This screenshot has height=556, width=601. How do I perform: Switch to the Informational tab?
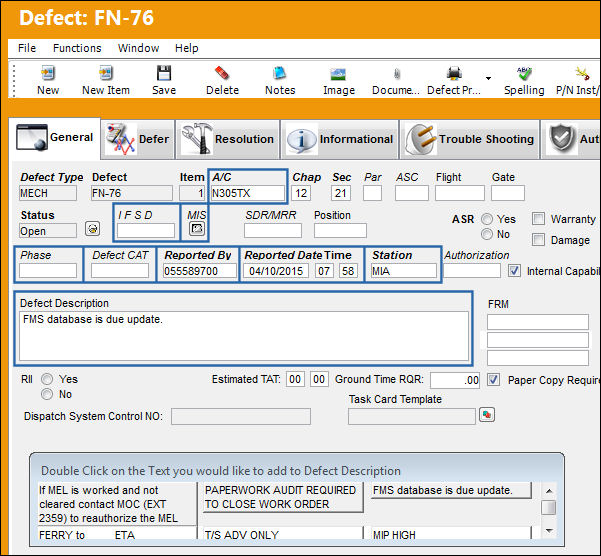(x=340, y=139)
